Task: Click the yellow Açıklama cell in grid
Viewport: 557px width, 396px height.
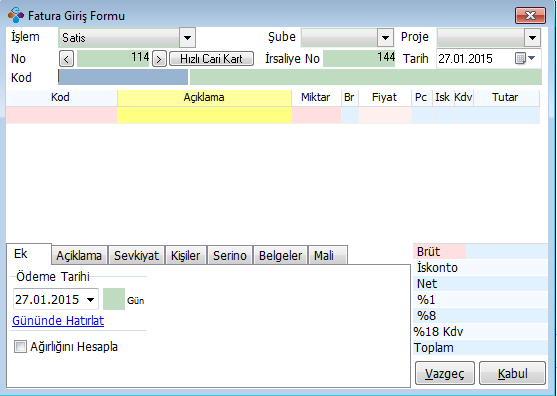Action: click(x=204, y=115)
